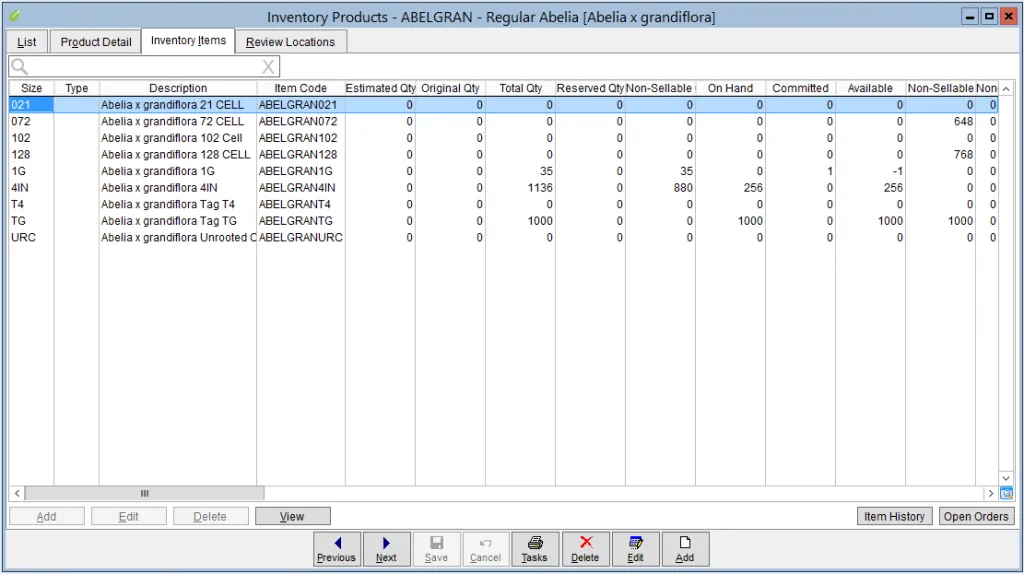Image resolution: width=1024 pixels, height=574 pixels.
Task: Click the green app icon in title bar
Action: [x=14, y=16]
